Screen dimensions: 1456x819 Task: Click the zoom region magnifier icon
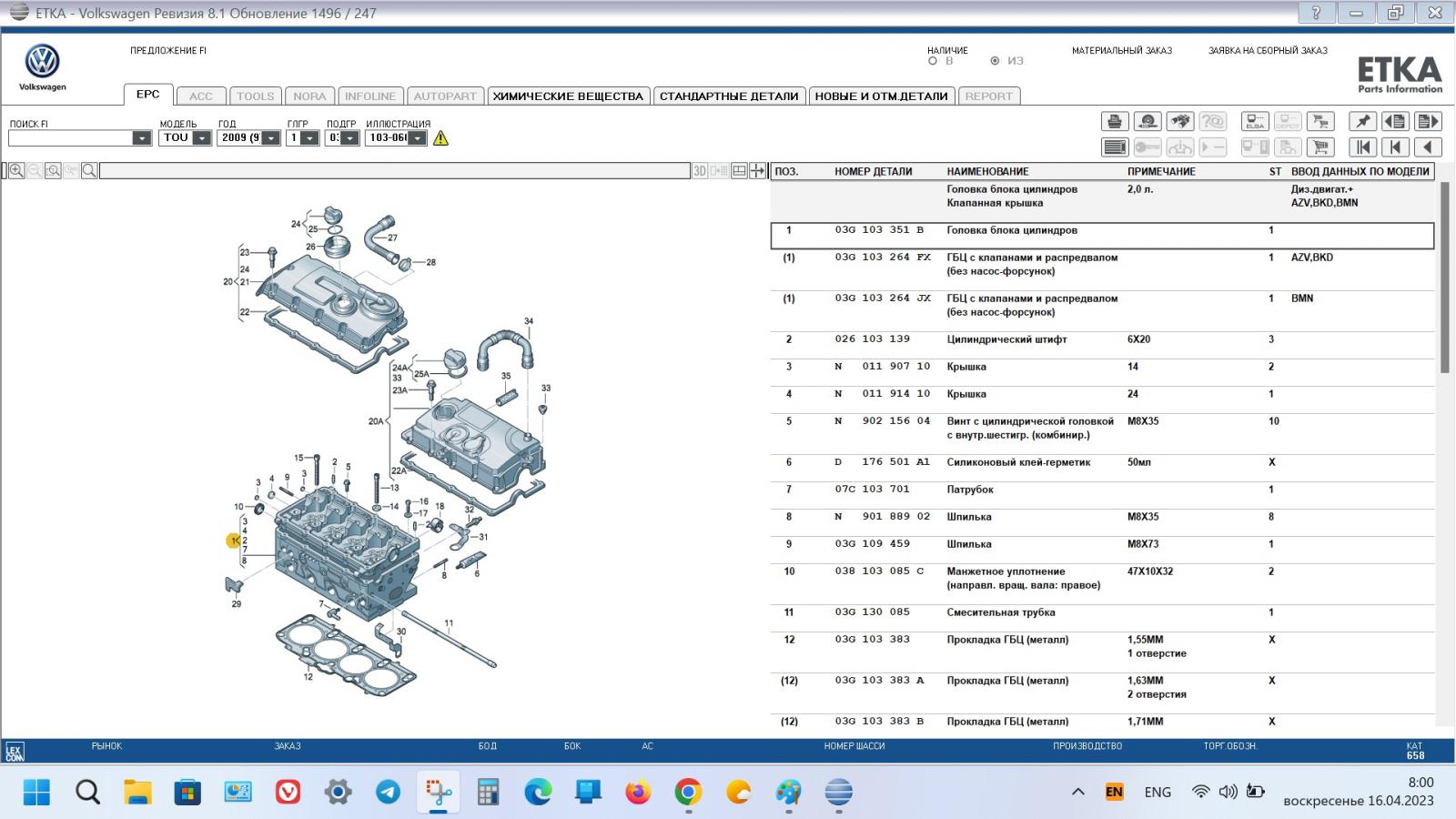[53, 170]
